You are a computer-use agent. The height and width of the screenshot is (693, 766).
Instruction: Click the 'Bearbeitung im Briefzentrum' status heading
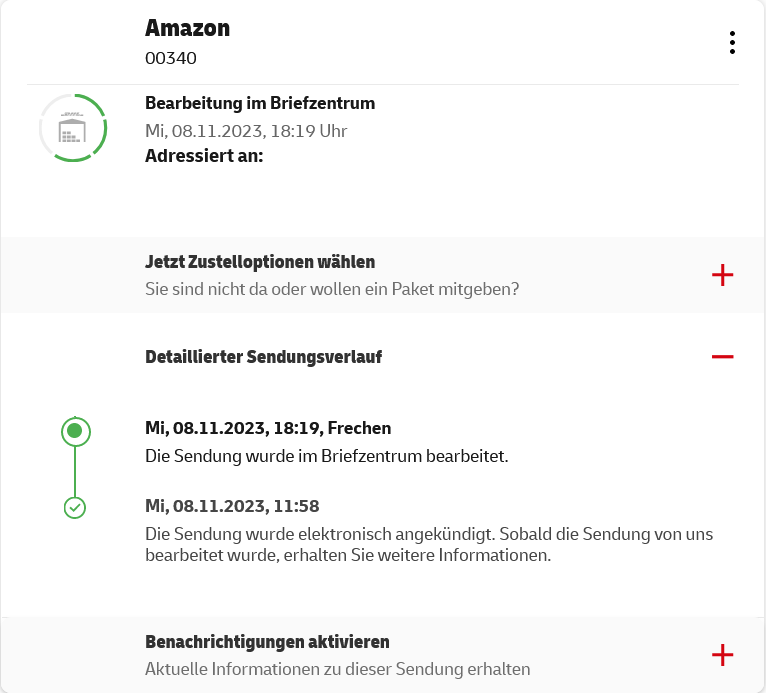point(260,103)
